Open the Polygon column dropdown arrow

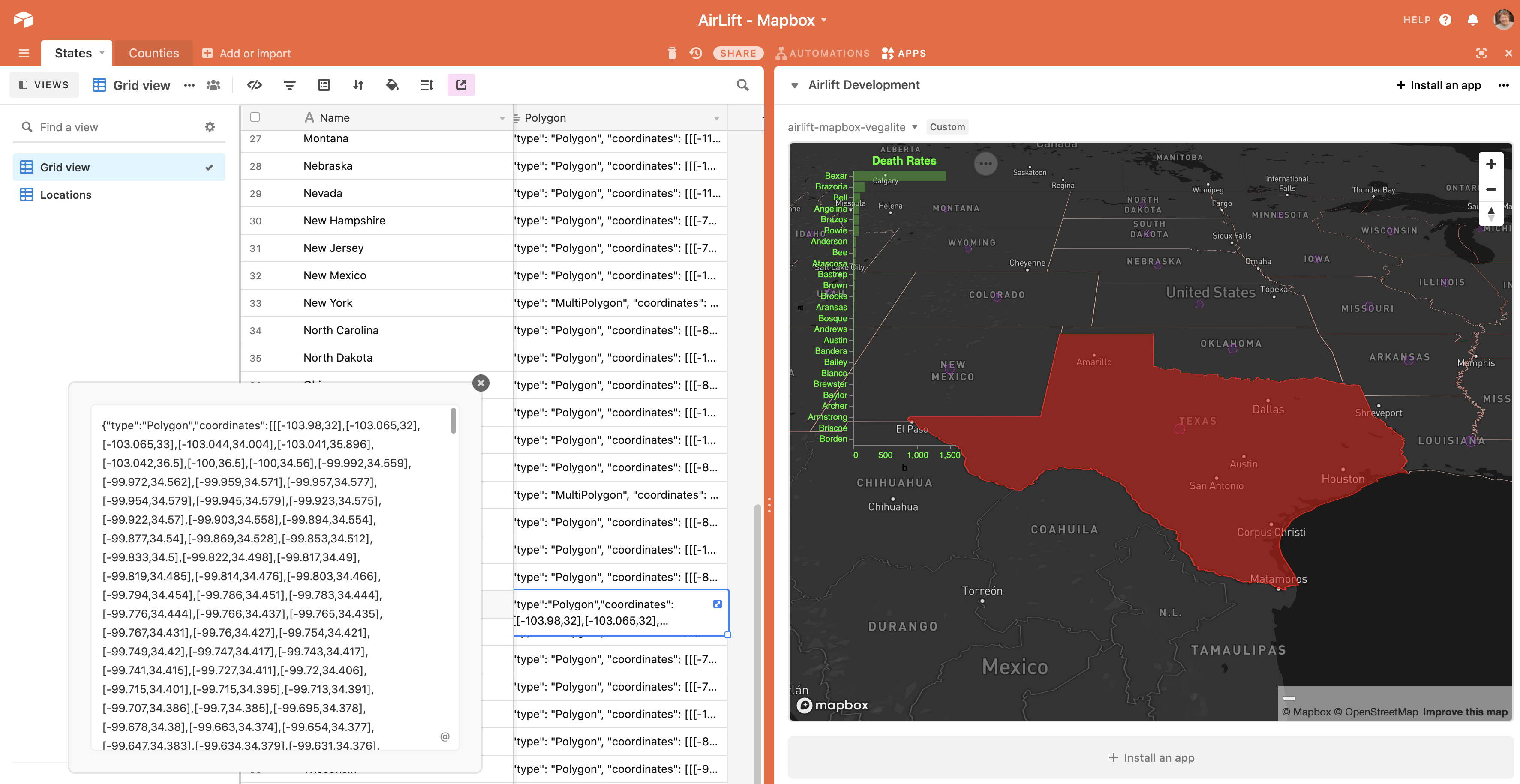pyautogui.click(x=717, y=118)
